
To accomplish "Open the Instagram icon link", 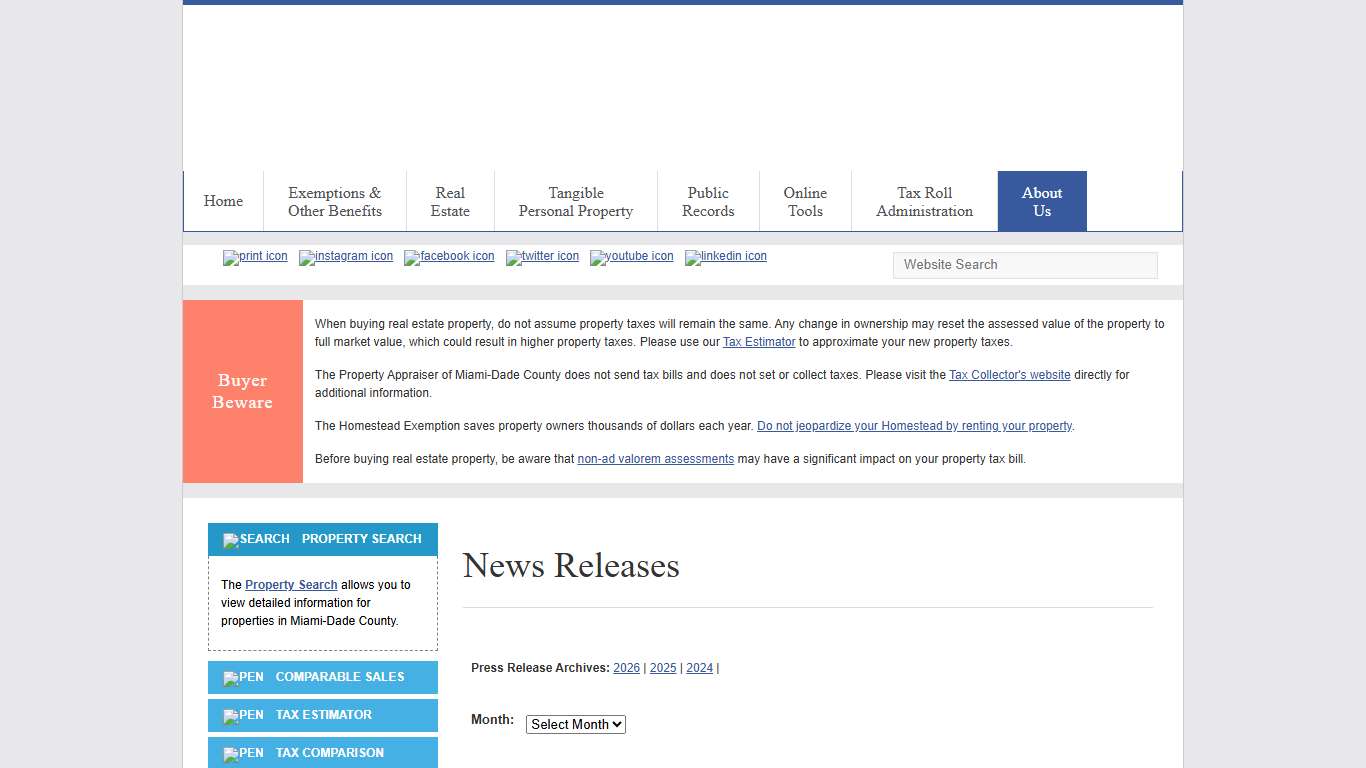I will (345, 257).
